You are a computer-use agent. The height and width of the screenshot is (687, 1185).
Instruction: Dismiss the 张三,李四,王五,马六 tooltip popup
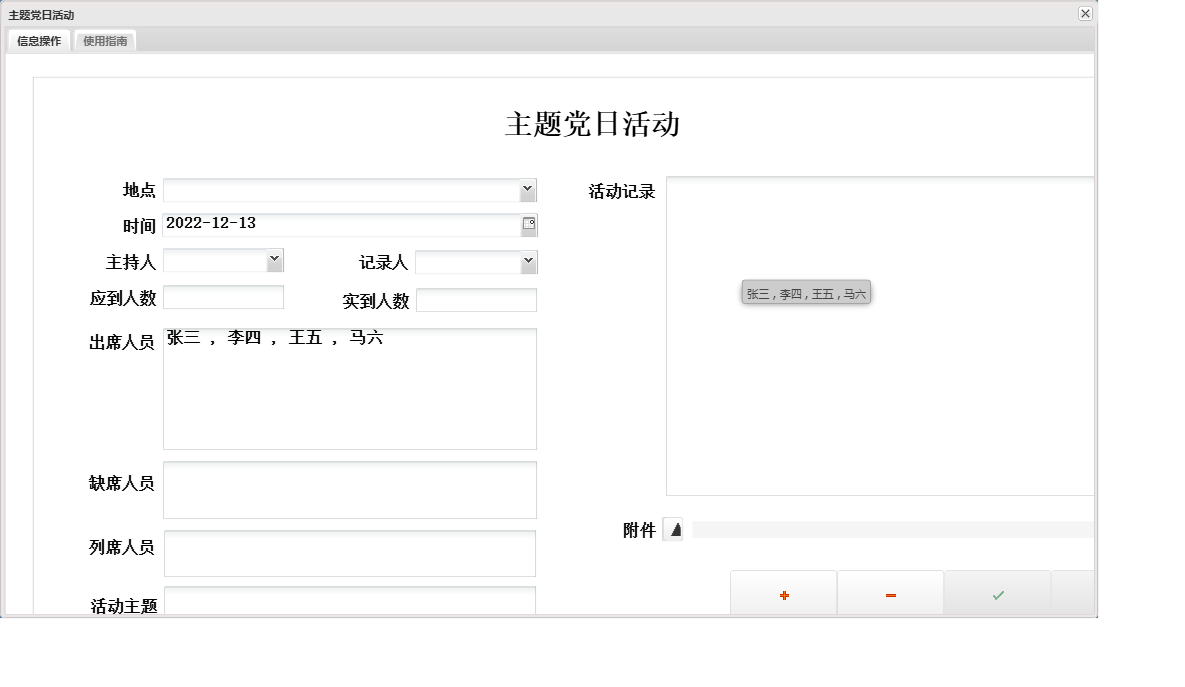pos(805,292)
